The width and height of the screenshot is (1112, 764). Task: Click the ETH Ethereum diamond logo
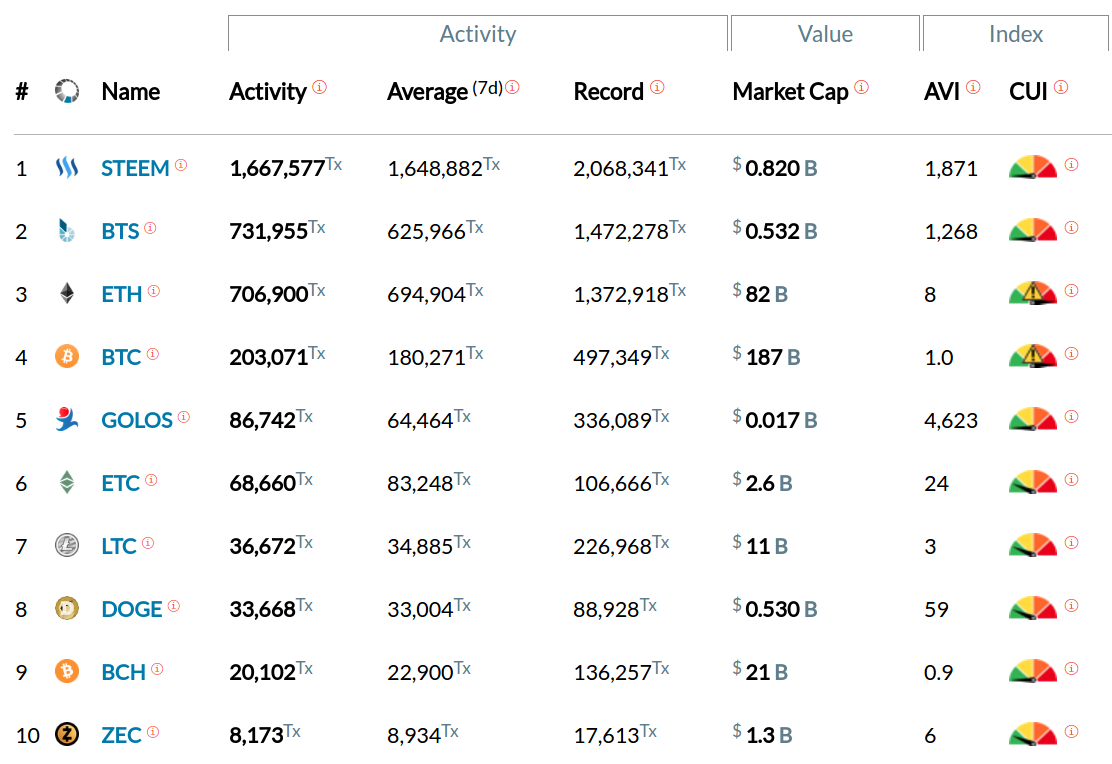(x=67, y=293)
